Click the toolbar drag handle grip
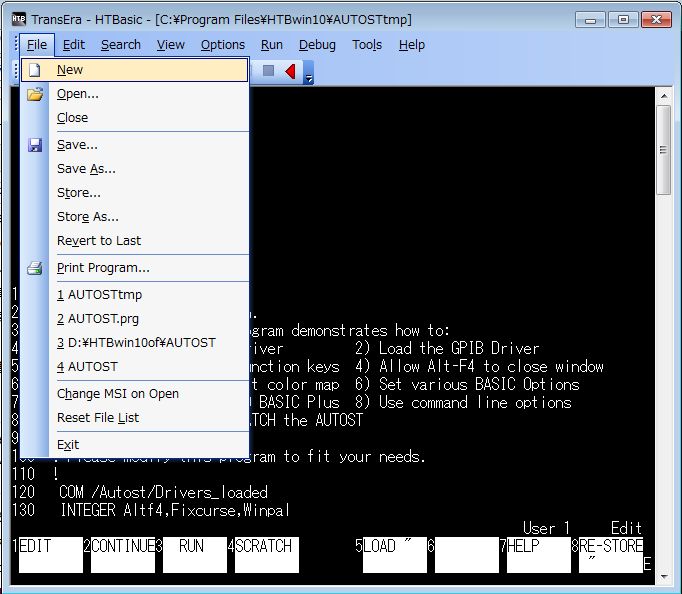Image resolution: width=682 pixels, height=594 pixels. pos(16,70)
